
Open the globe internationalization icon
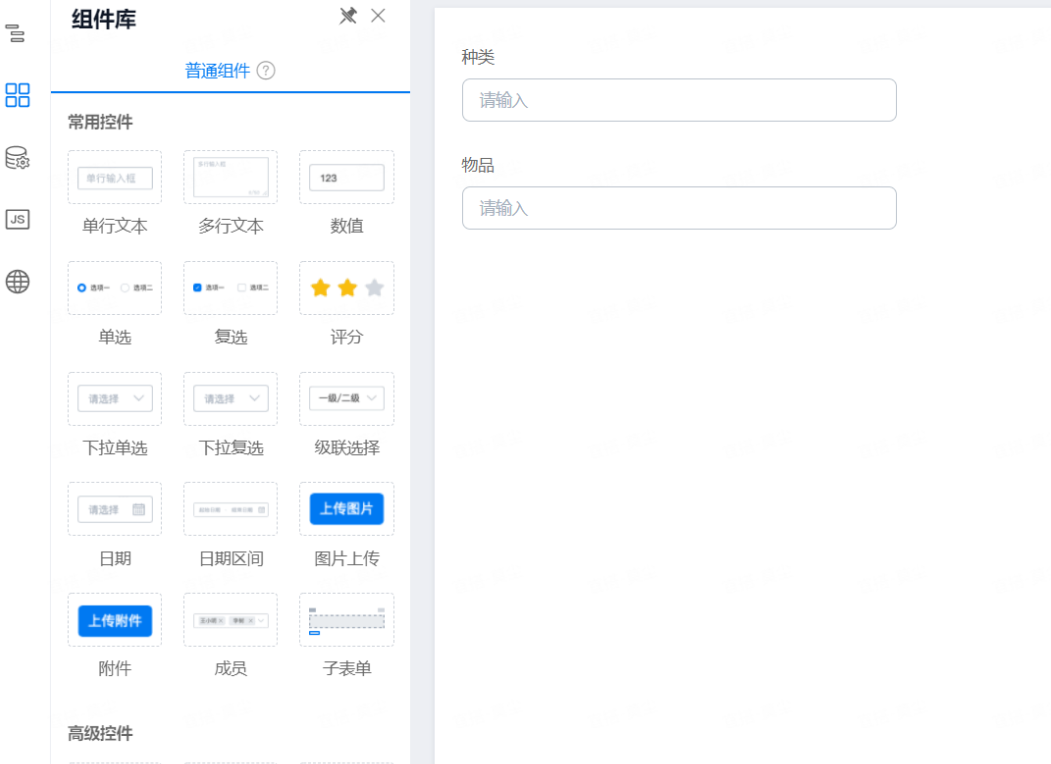click(x=17, y=281)
